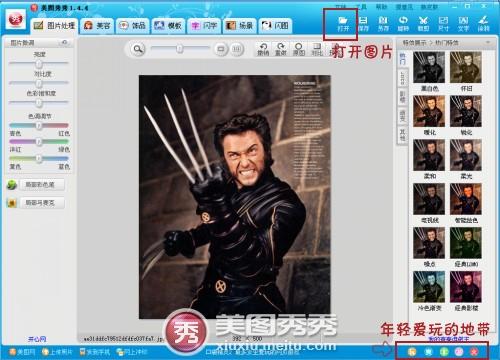
Task: Click the green icon in bottom-right bar
Action: 444,352
